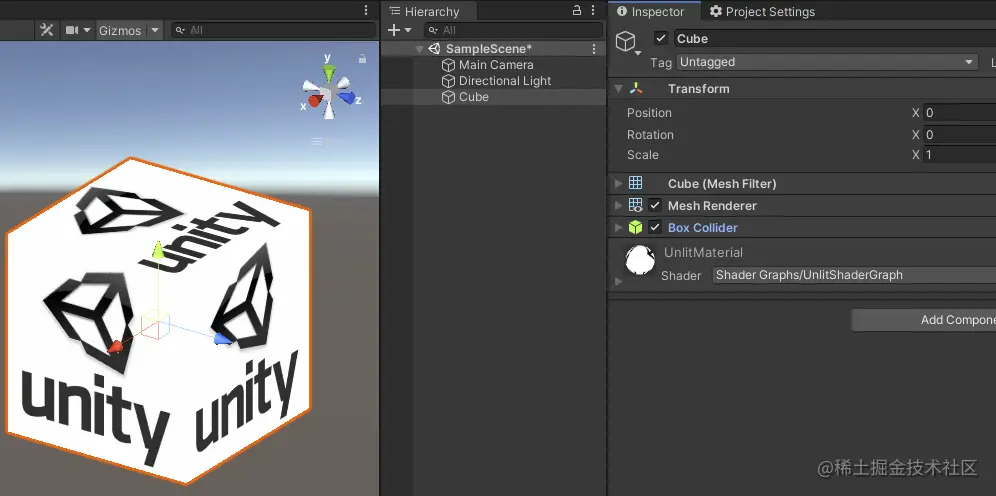Click the red X move arrow on the cube
The height and width of the screenshot is (496, 996).
point(115,347)
